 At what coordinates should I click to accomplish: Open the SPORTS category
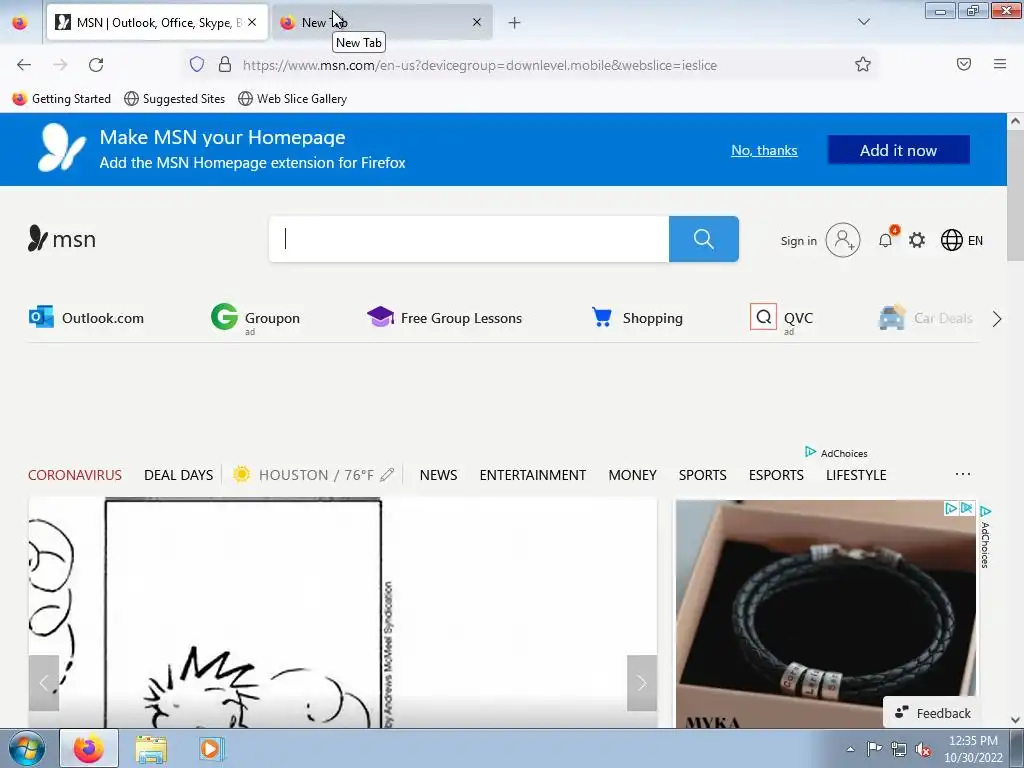coord(703,475)
